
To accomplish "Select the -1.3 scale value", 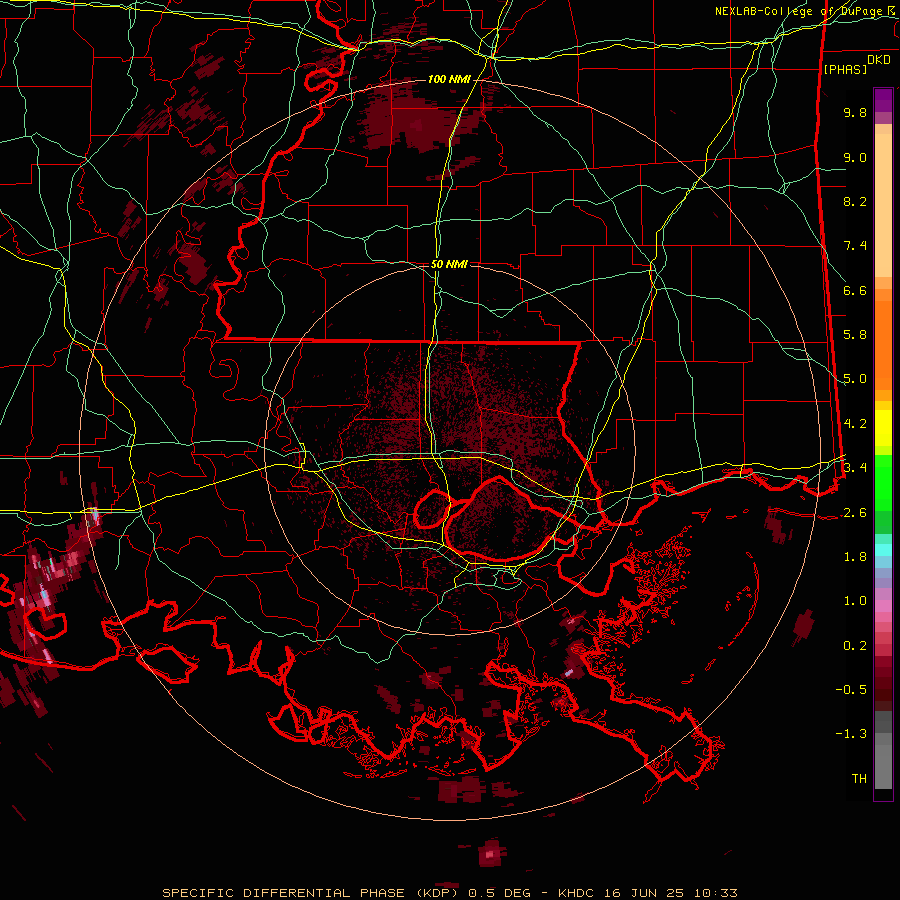I will click(851, 734).
